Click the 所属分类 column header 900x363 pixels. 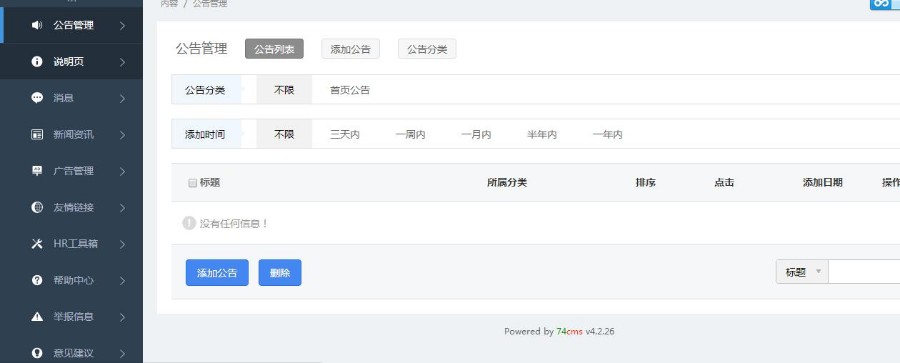coord(507,183)
